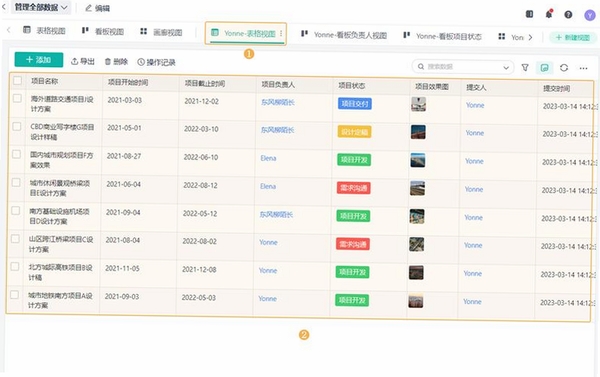Click the yellow 设计定稿 status tag
Image resolution: width=600 pixels, height=377 pixels.
354,132
